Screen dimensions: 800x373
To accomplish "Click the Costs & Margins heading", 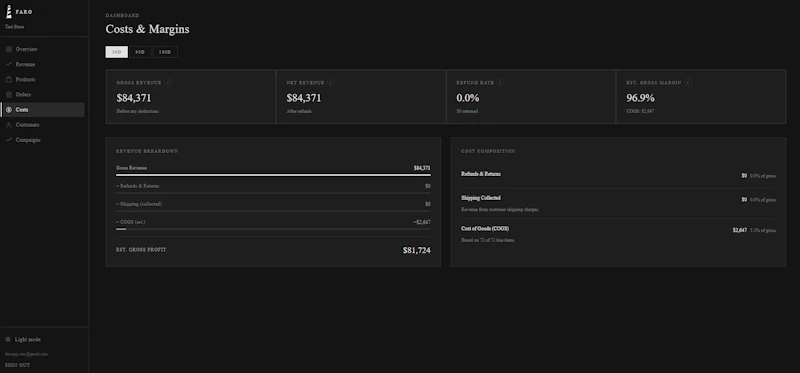I will pos(147,29).
